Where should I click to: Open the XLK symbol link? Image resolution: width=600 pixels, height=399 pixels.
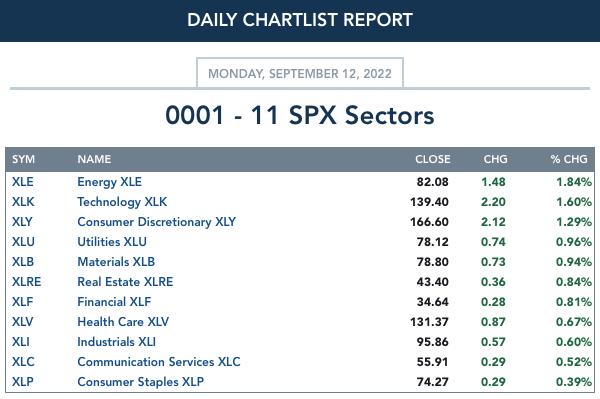(x=23, y=202)
